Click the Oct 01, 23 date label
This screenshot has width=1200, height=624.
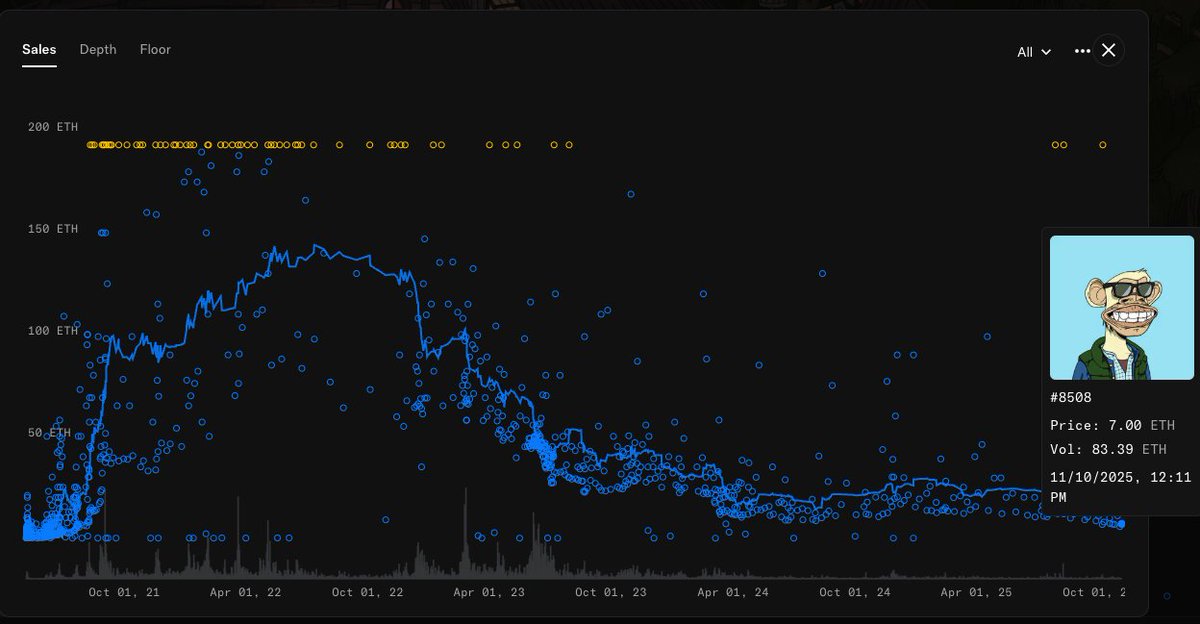pos(611,592)
